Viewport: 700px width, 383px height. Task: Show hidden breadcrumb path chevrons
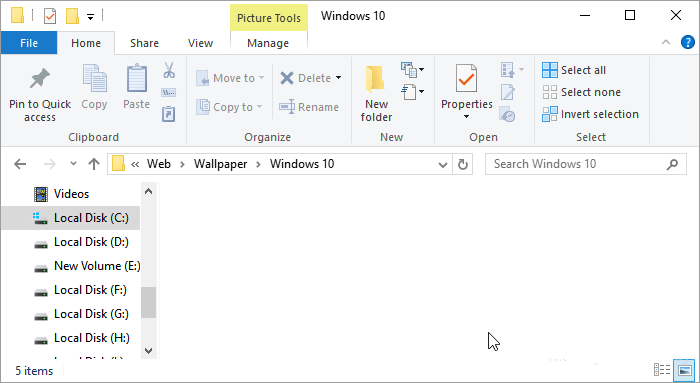tap(135, 164)
